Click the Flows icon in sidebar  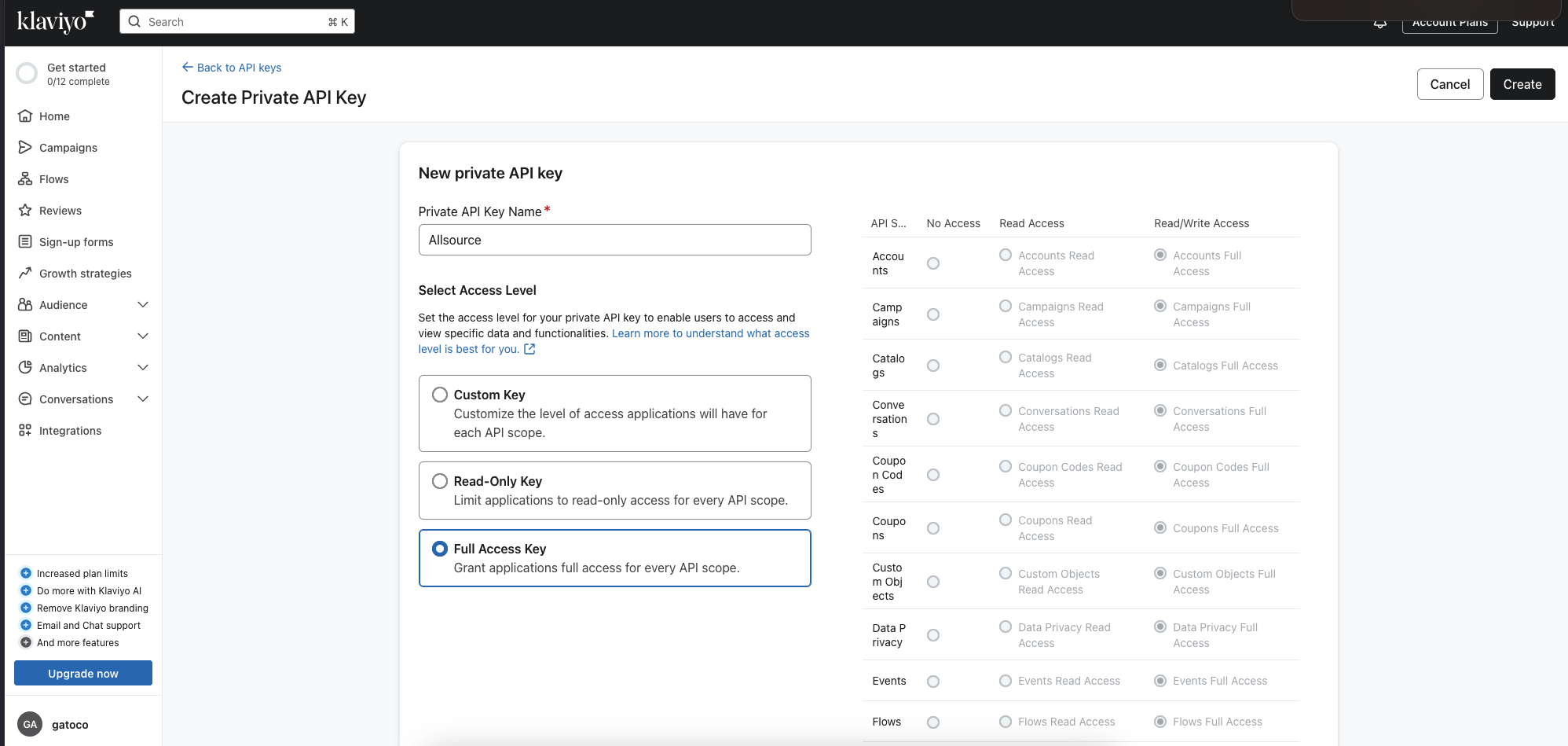[25, 179]
